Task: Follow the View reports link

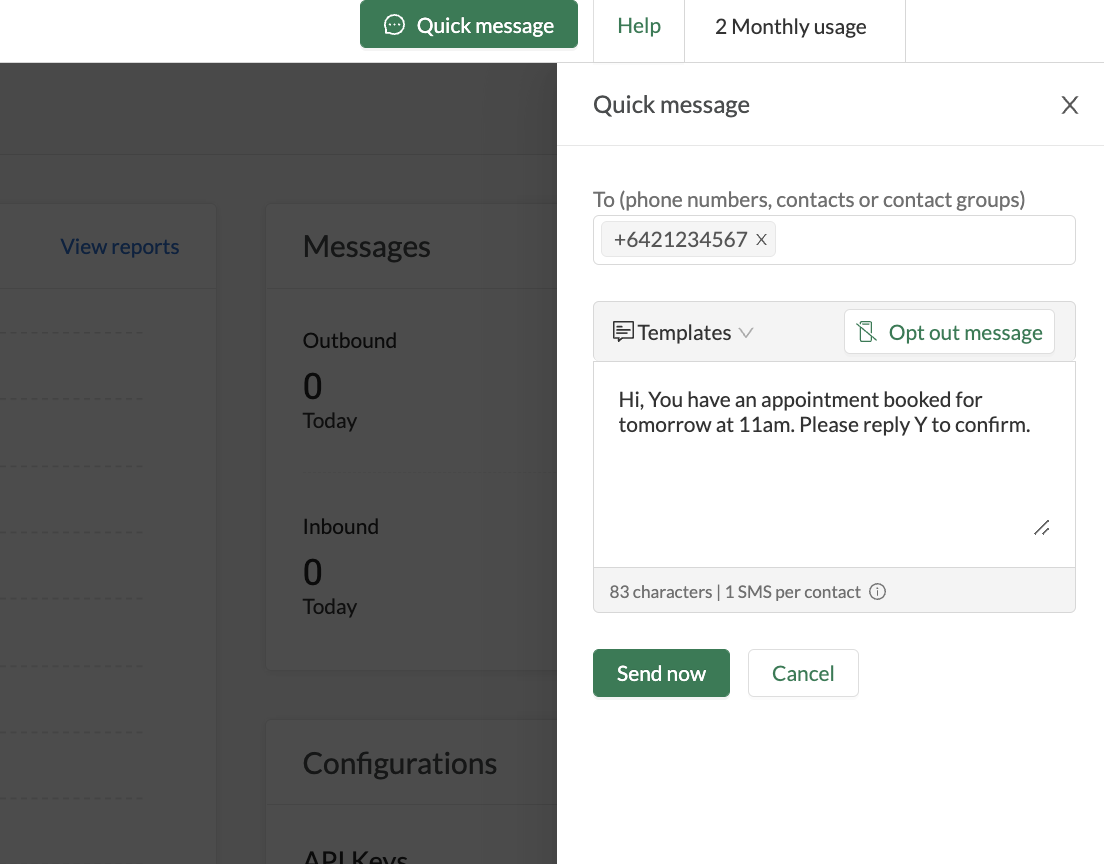Action: tap(120, 247)
